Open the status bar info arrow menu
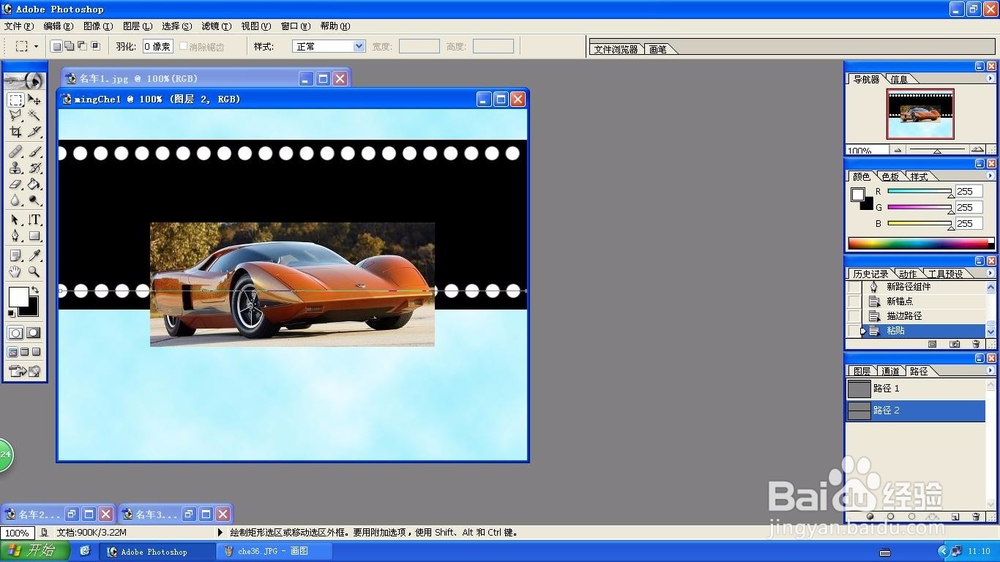 click(x=220, y=532)
